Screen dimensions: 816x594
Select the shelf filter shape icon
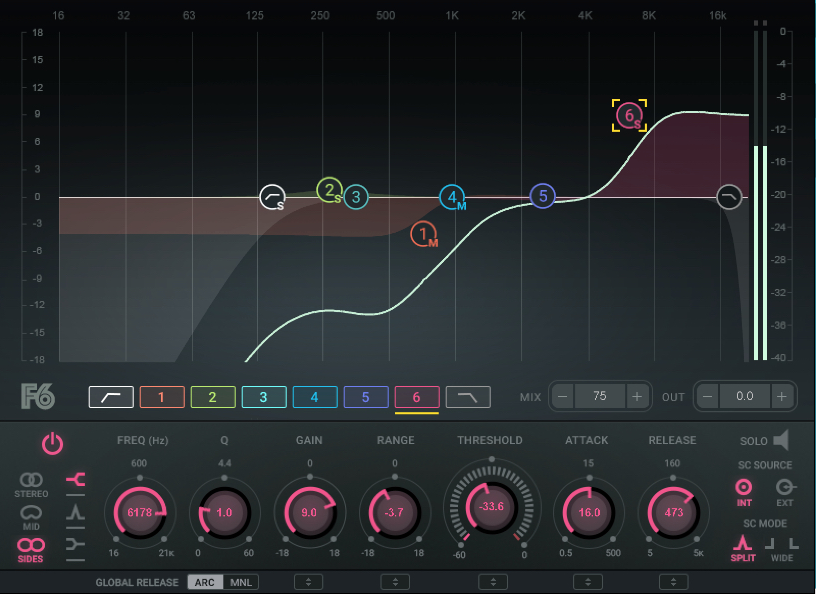(75, 481)
